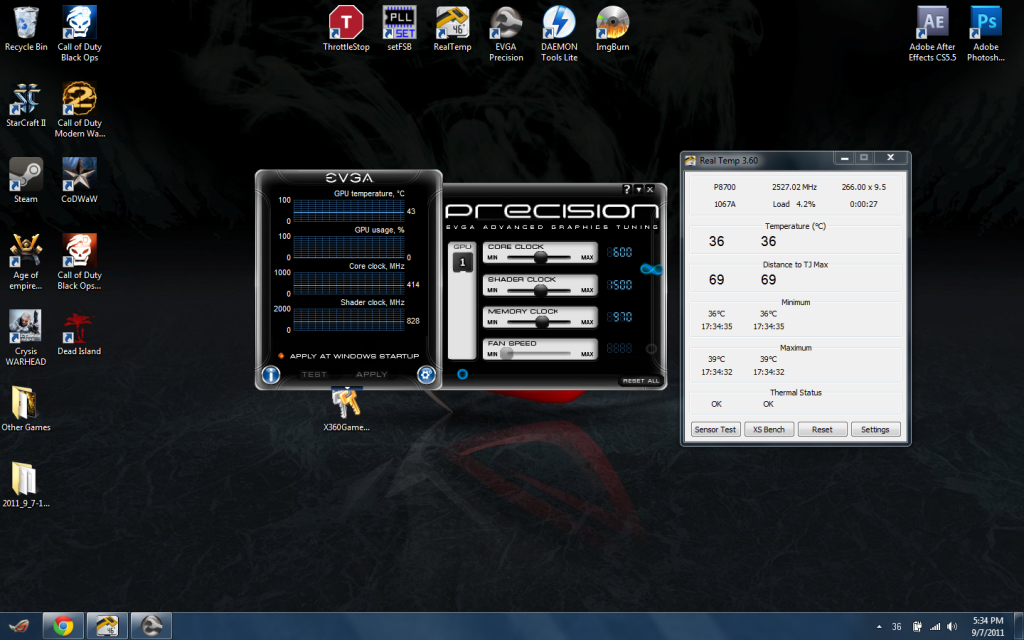Open the EVGA Precision dropdown arrow menu

click(639, 189)
